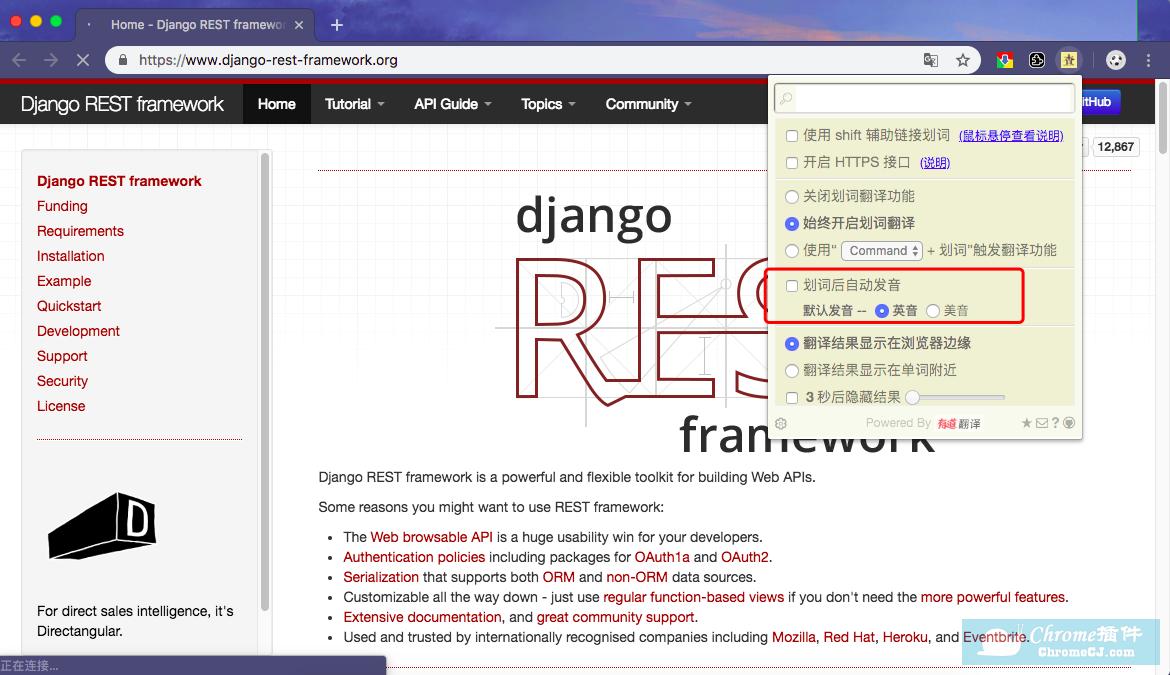Click the envelope feedback icon in popup
This screenshot has height=675, width=1170.
[x=1042, y=423]
